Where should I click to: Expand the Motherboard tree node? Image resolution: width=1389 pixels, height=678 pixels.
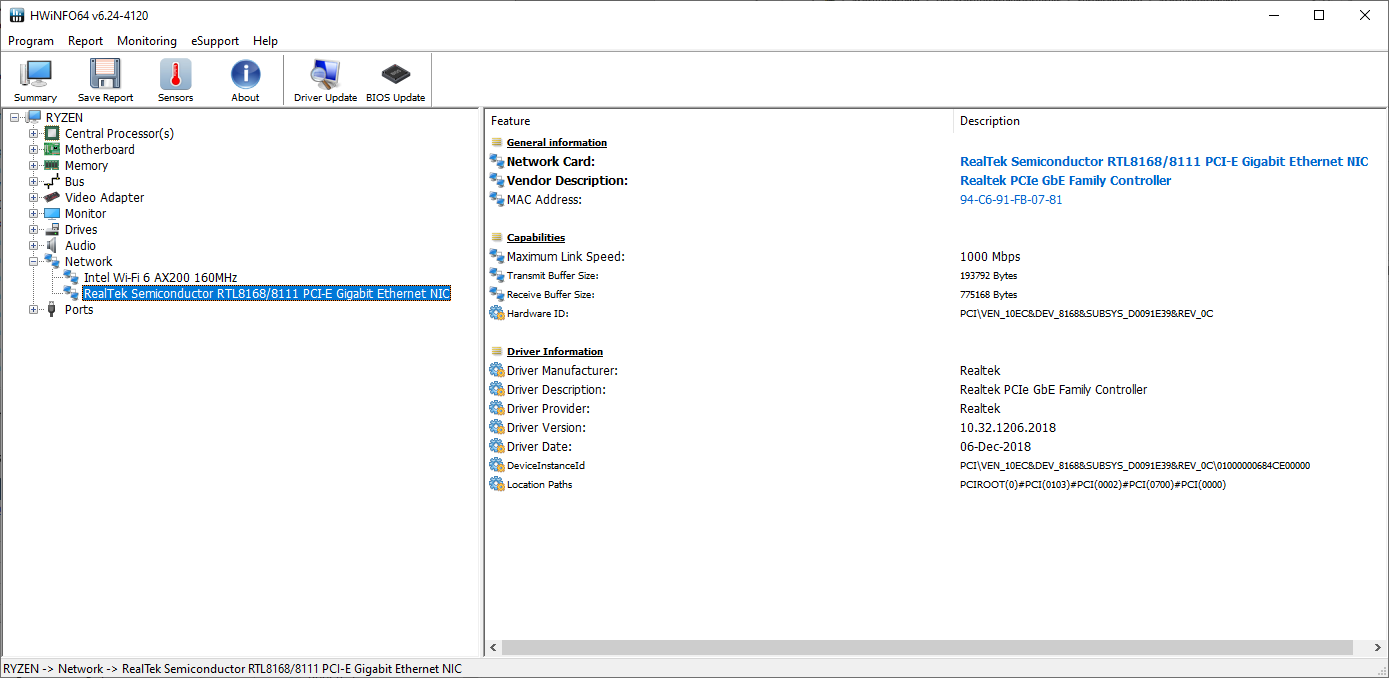(34, 150)
